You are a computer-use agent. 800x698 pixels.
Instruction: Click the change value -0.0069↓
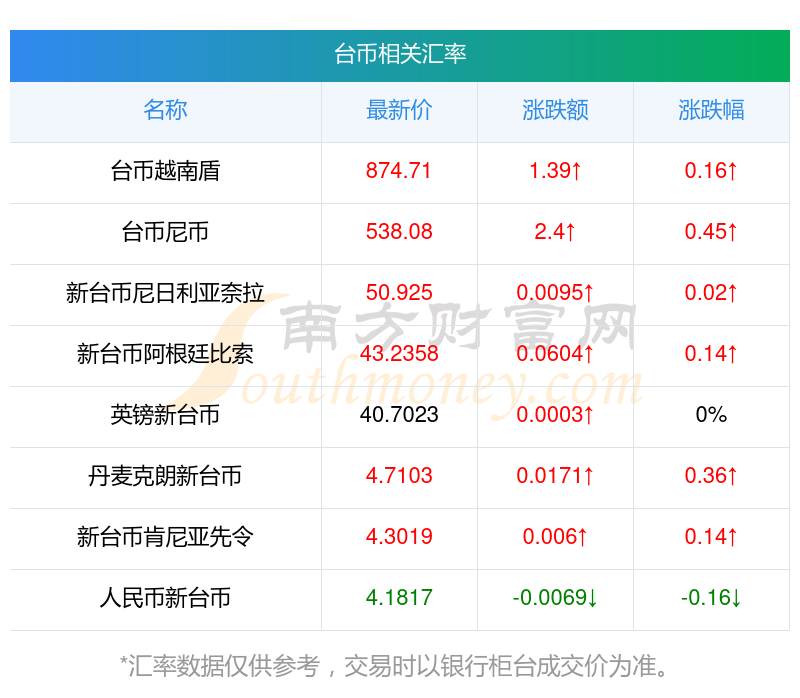tap(555, 598)
